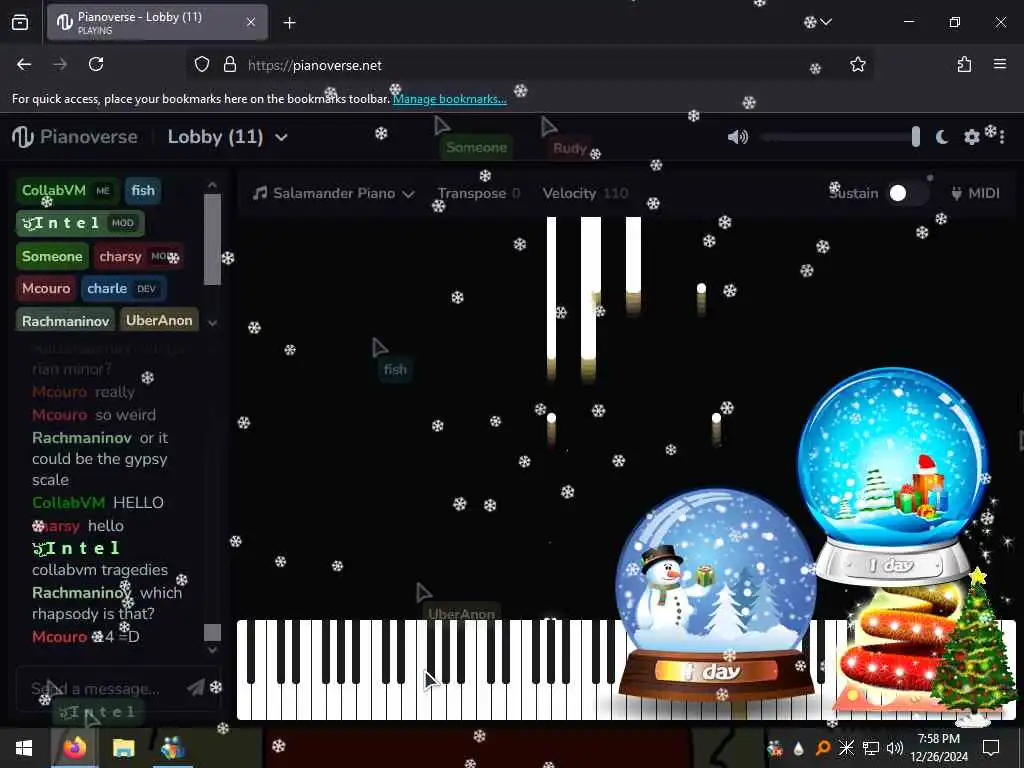Expand the user list chevron
Image resolution: width=1024 pixels, height=768 pixels.
click(212, 322)
